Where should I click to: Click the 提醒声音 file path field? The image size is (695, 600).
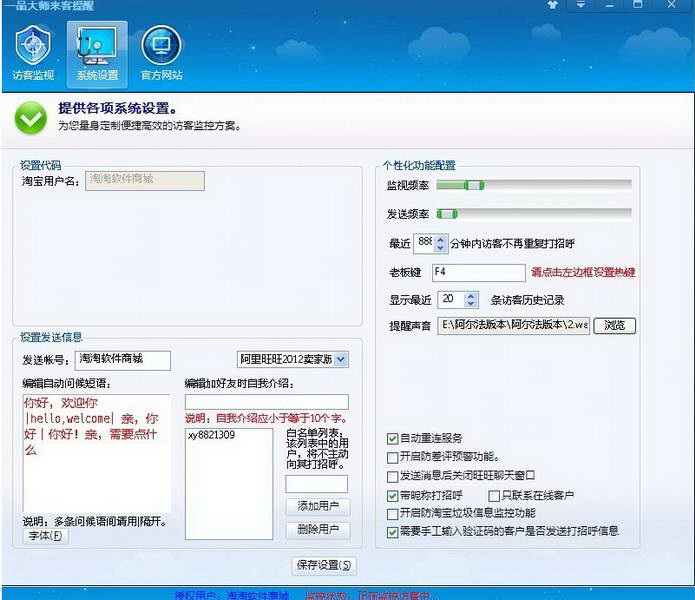pyautogui.click(x=513, y=326)
